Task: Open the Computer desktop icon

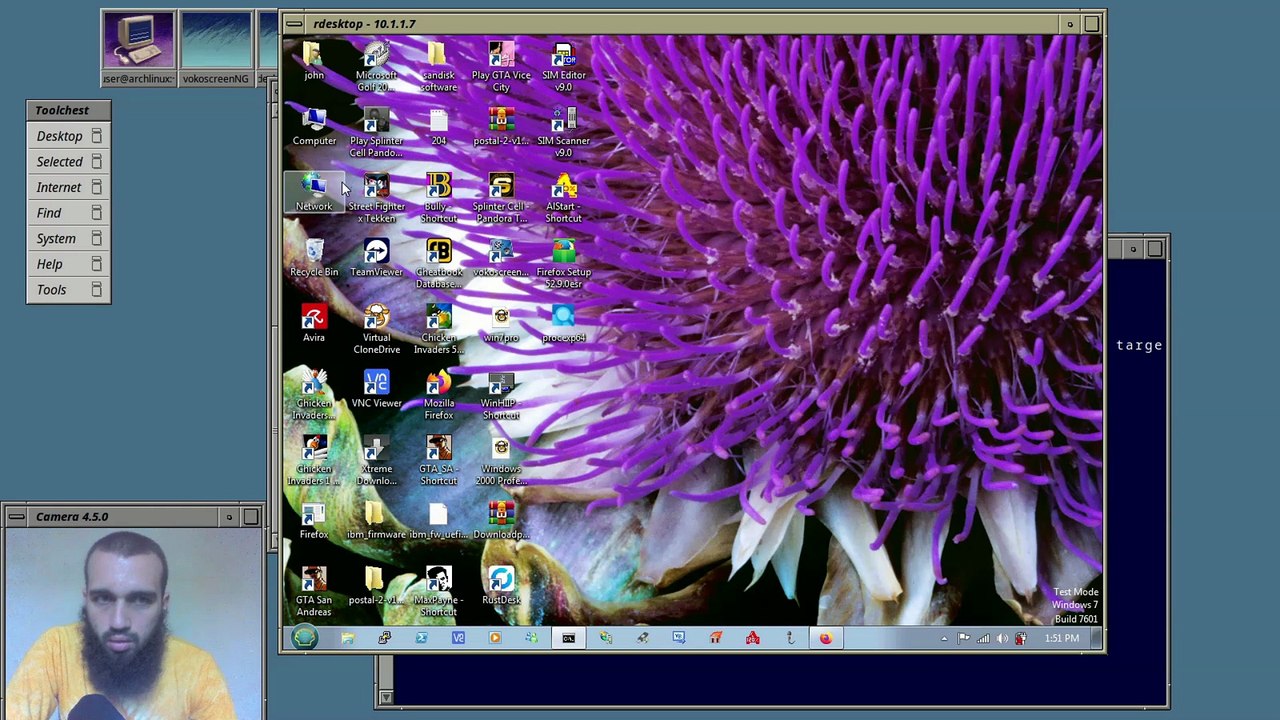Action: [x=314, y=127]
